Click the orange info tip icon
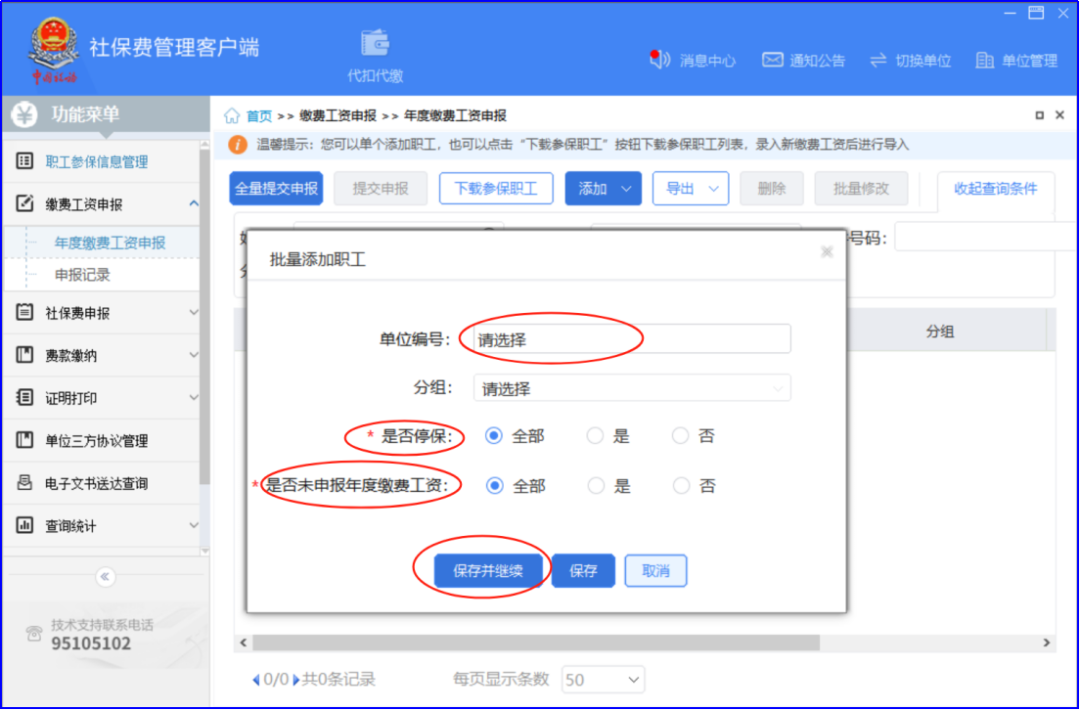This screenshot has height=710, width=1080. (x=237, y=145)
